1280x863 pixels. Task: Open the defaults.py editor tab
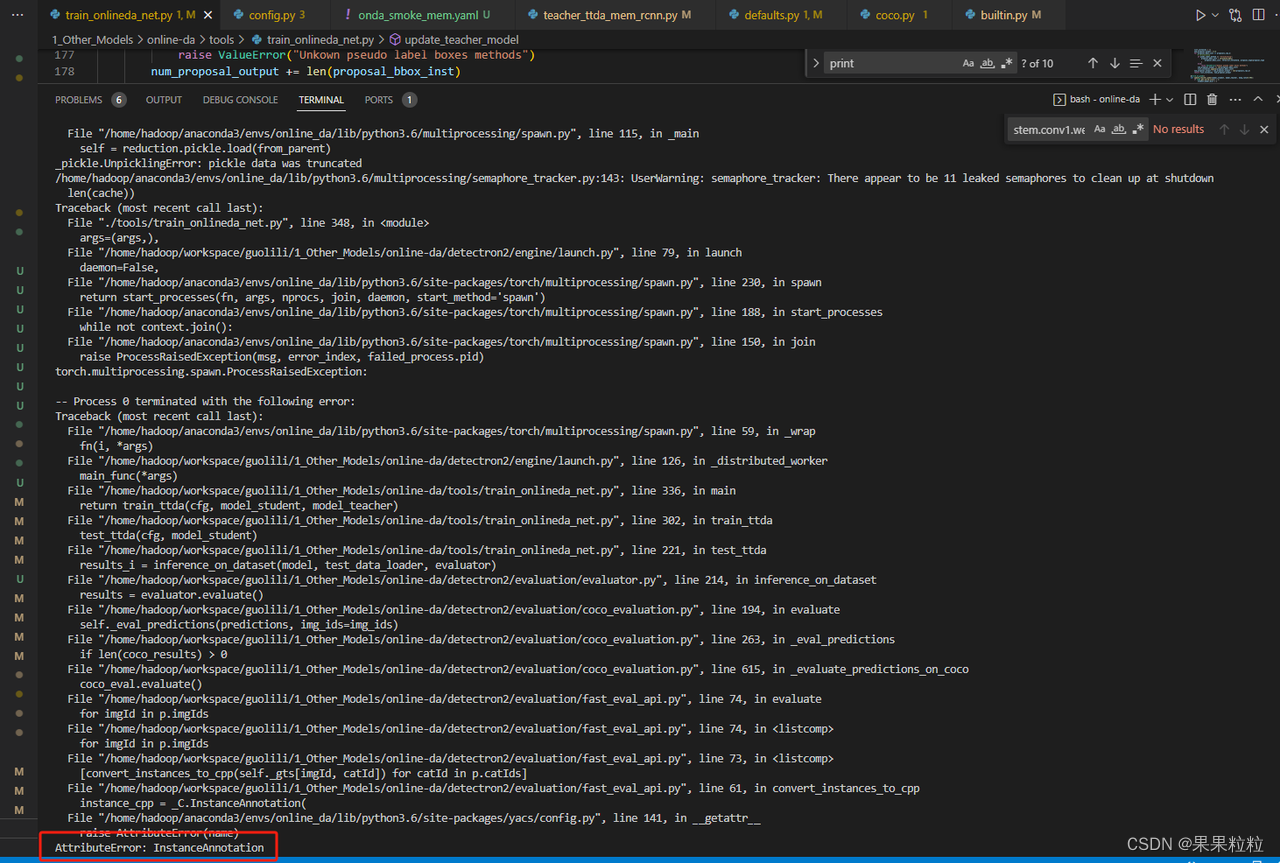tap(783, 15)
